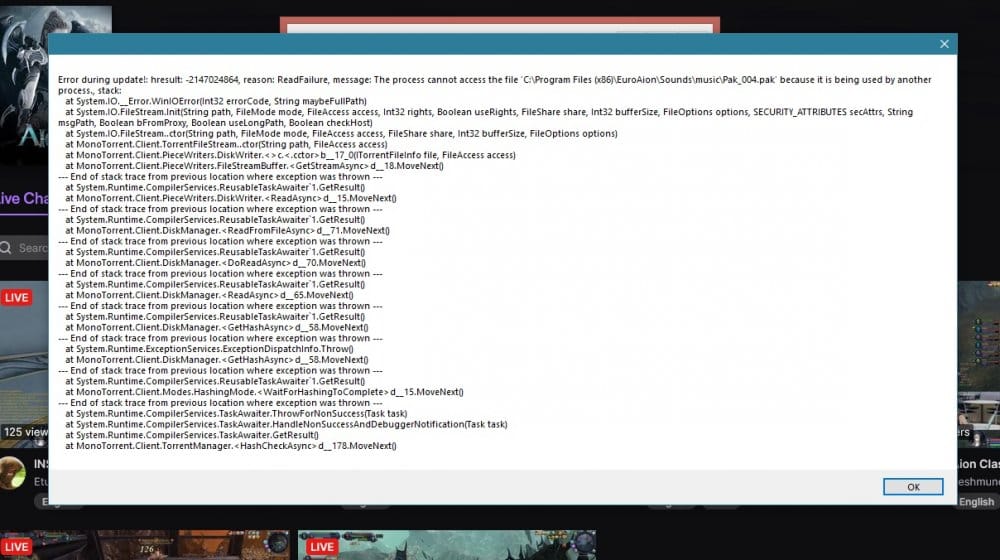Screen dimensions: 1000x560
Task: Click the Aion game cover art
Action: point(23,90)
